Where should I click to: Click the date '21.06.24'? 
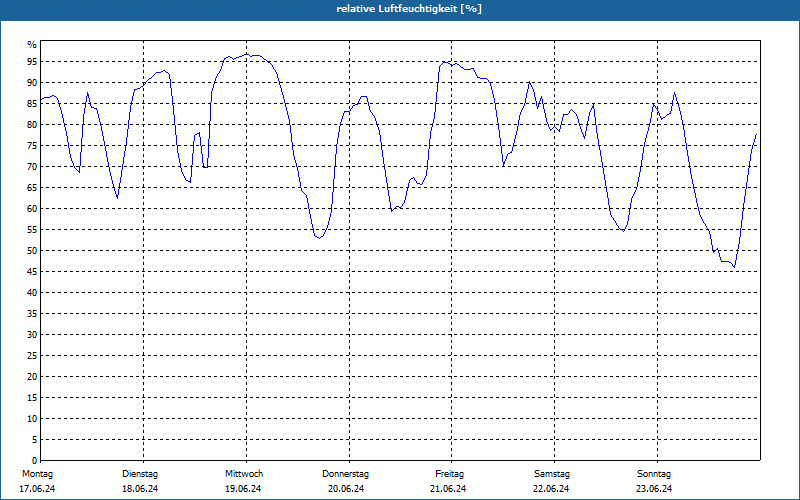(448, 489)
